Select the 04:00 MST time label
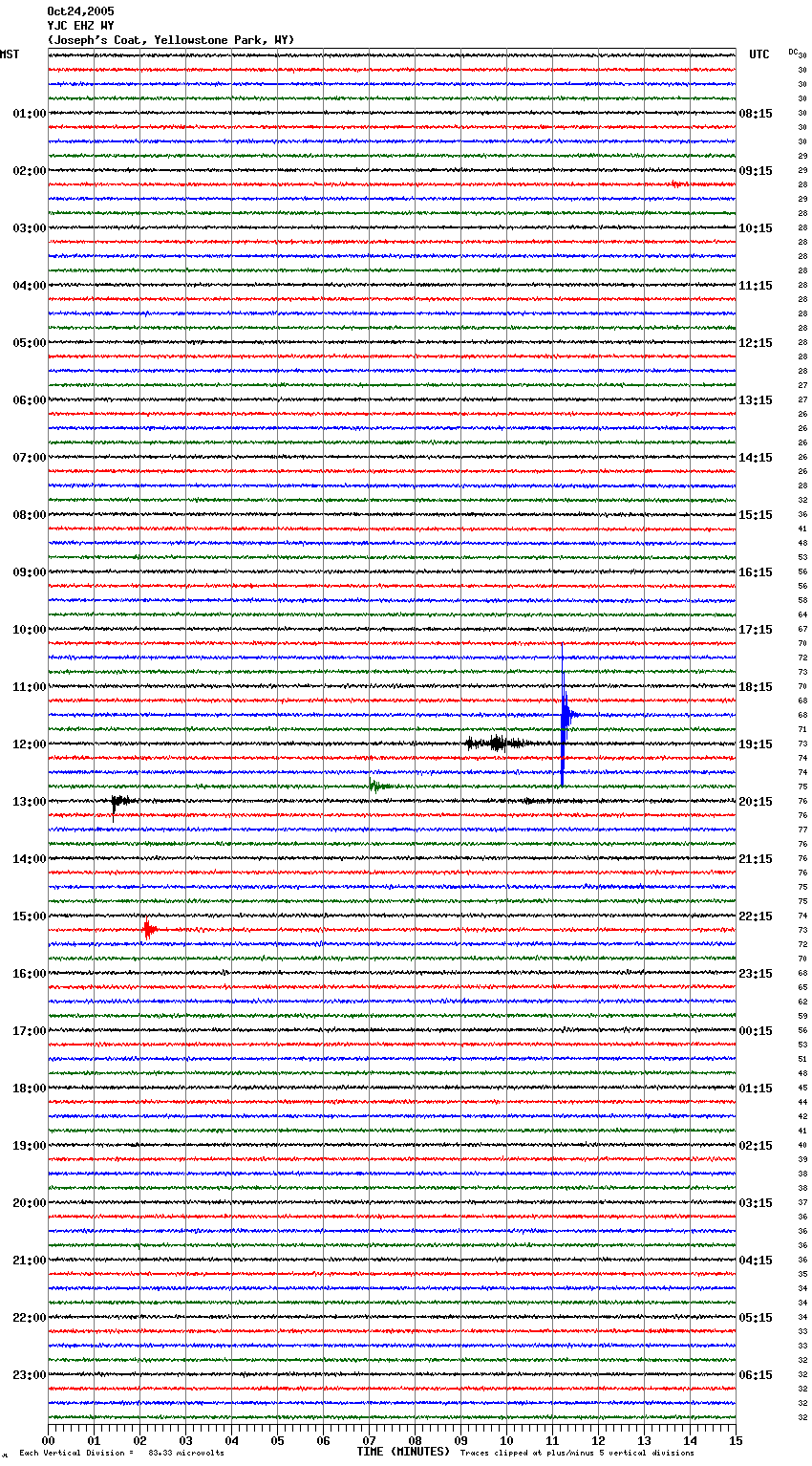This screenshot has width=812, height=1466. 30,286
